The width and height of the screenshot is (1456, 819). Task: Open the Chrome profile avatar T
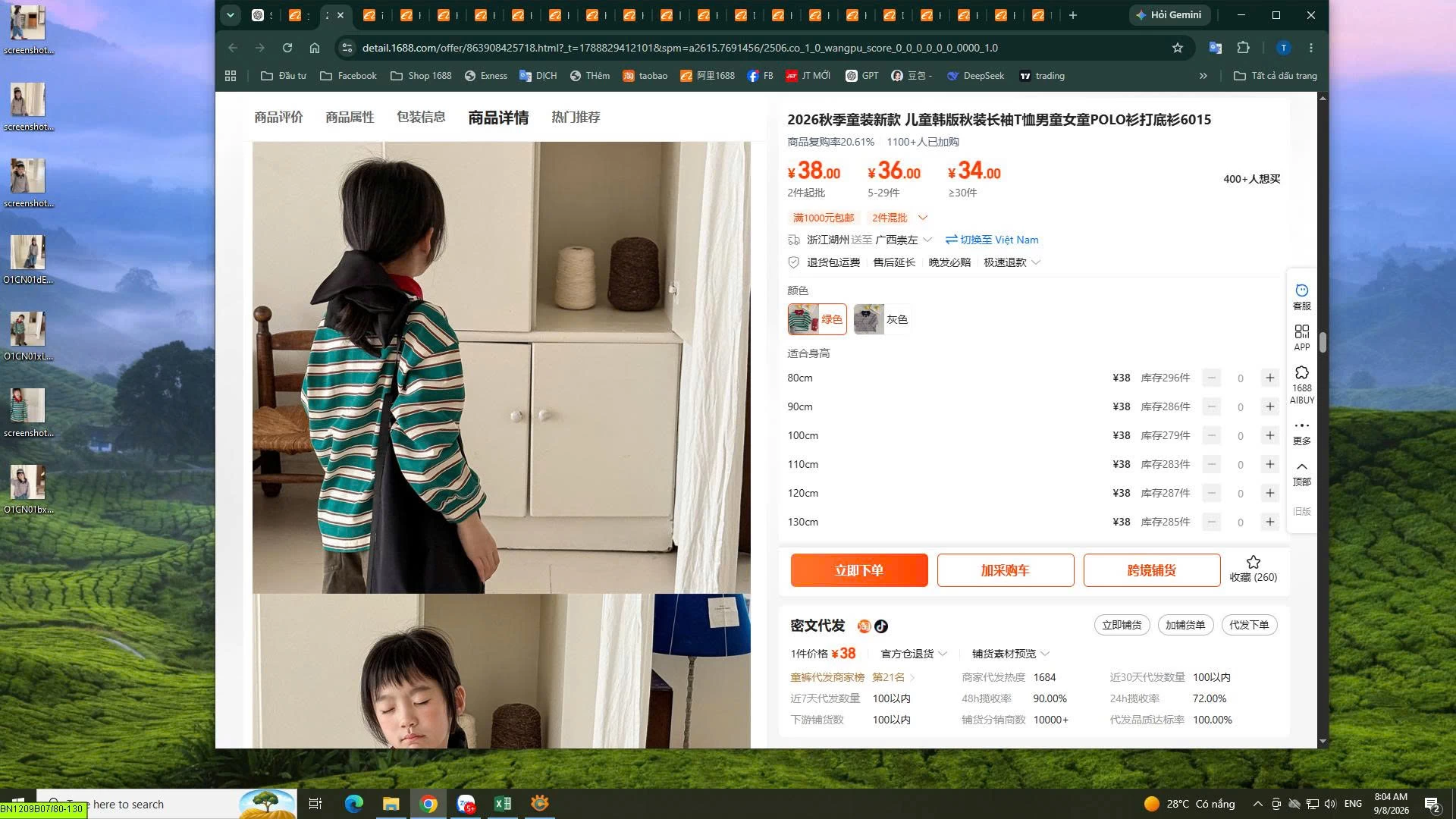pos(1283,48)
